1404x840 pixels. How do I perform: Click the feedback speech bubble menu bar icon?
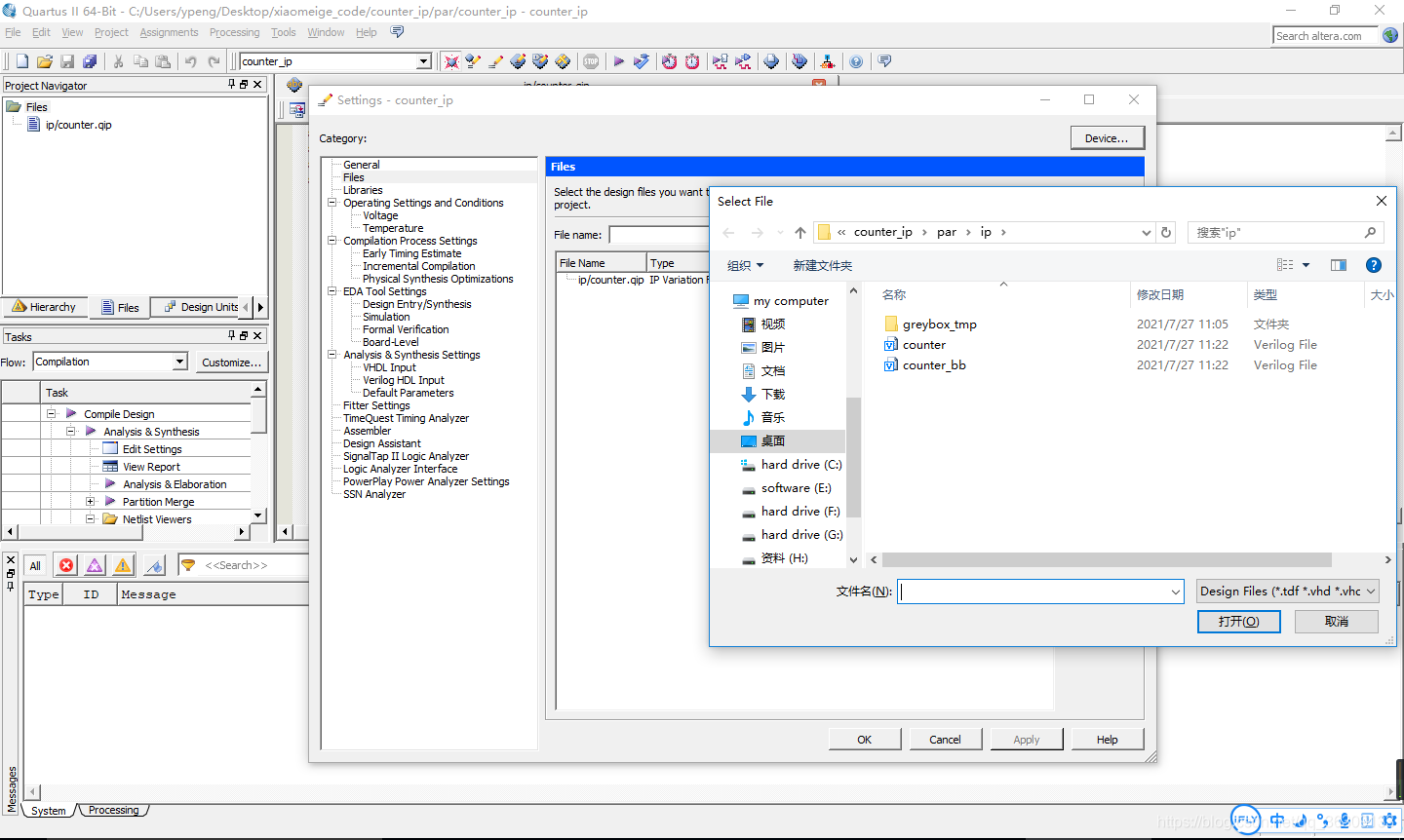click(397, 32)
